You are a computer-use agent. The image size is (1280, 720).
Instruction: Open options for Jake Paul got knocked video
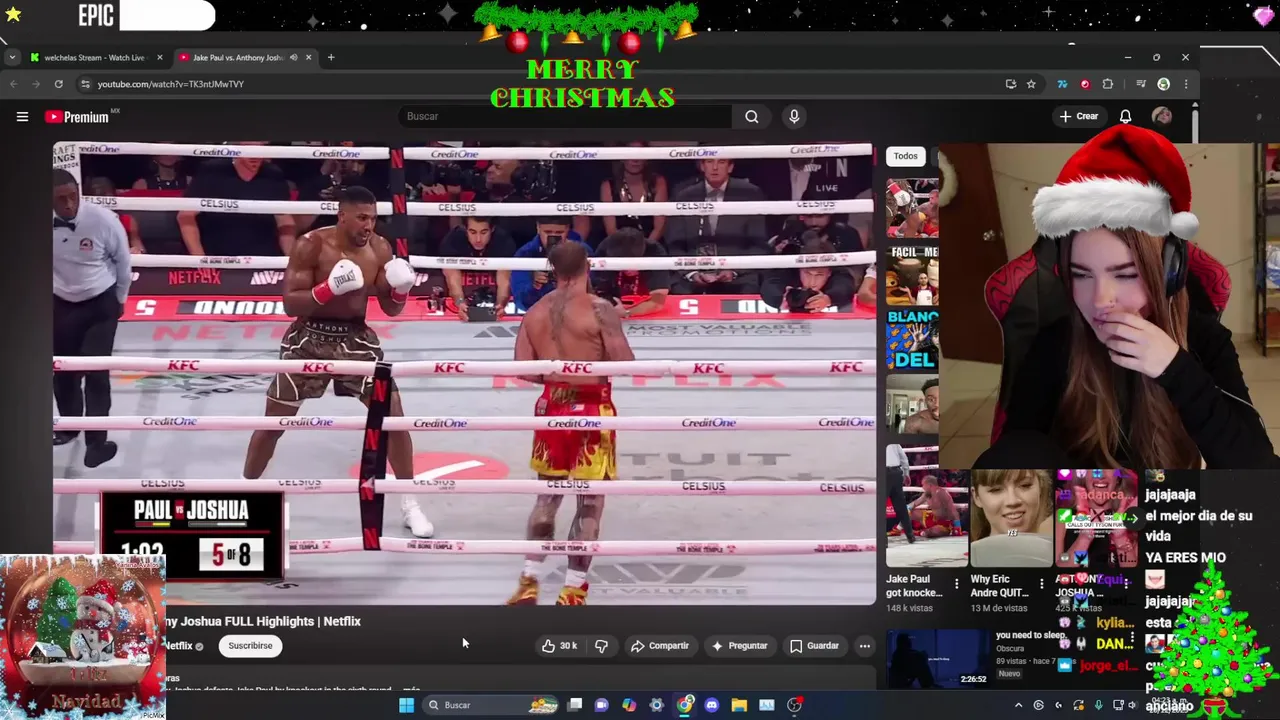click(x=956, y=584)
